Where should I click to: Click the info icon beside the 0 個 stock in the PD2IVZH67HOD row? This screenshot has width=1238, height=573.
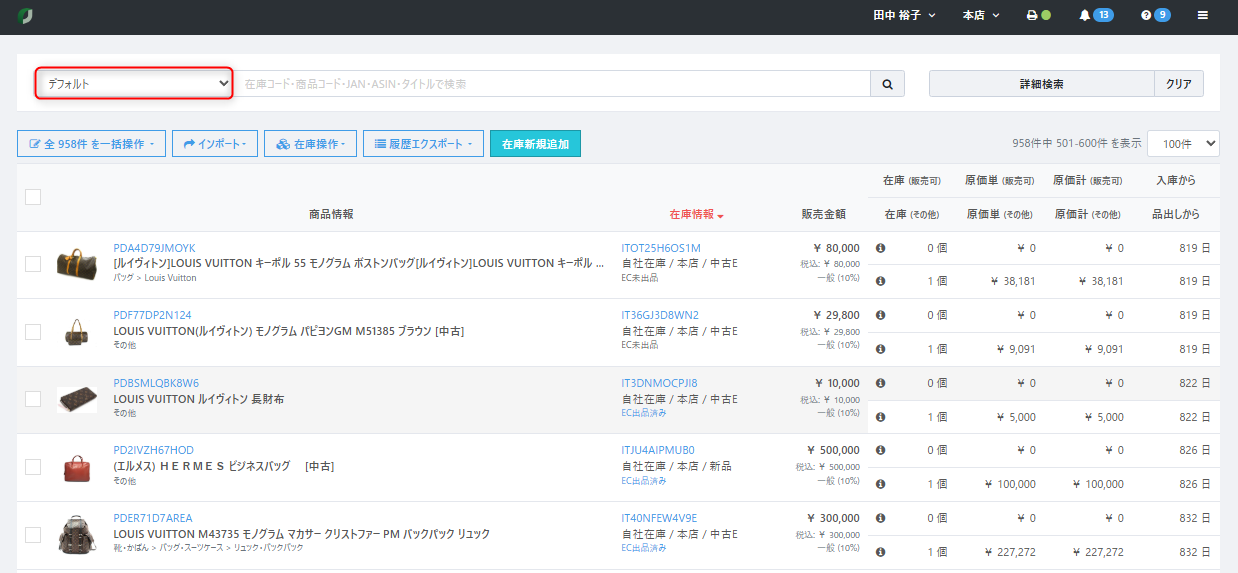[881, 450]
